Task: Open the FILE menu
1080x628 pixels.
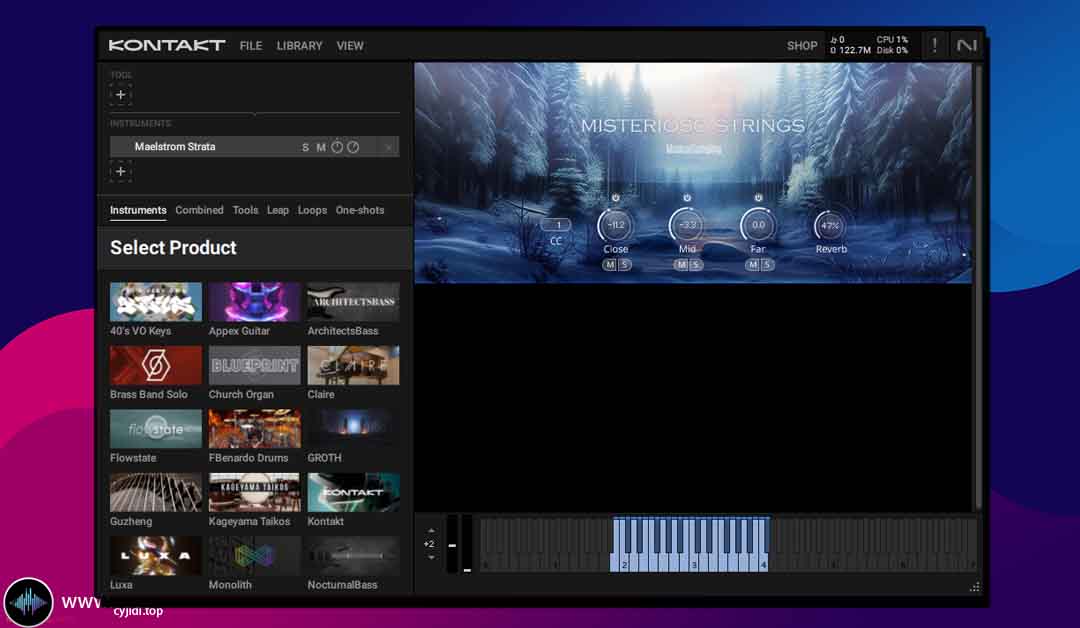Action: pyautogui.click(x=251, y=45)
